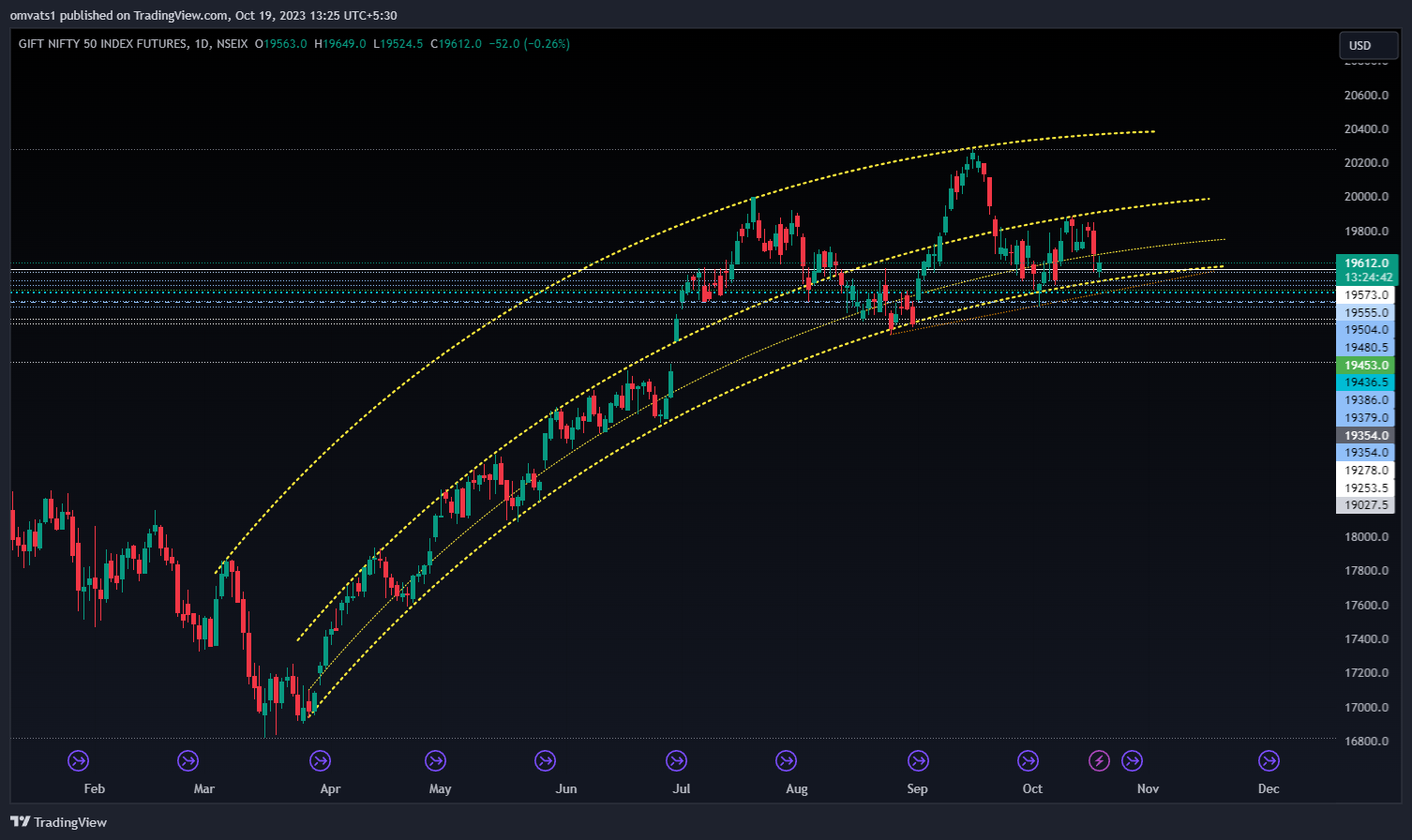Click the event icon above the Oct label
Screen dimensions: 1412x840
1029,760
